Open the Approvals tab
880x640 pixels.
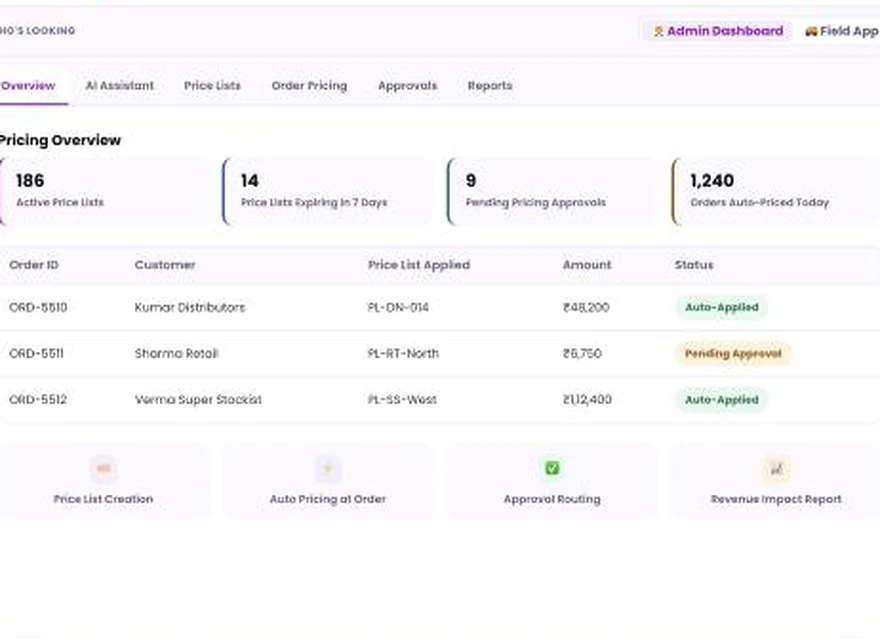point(407,86)
